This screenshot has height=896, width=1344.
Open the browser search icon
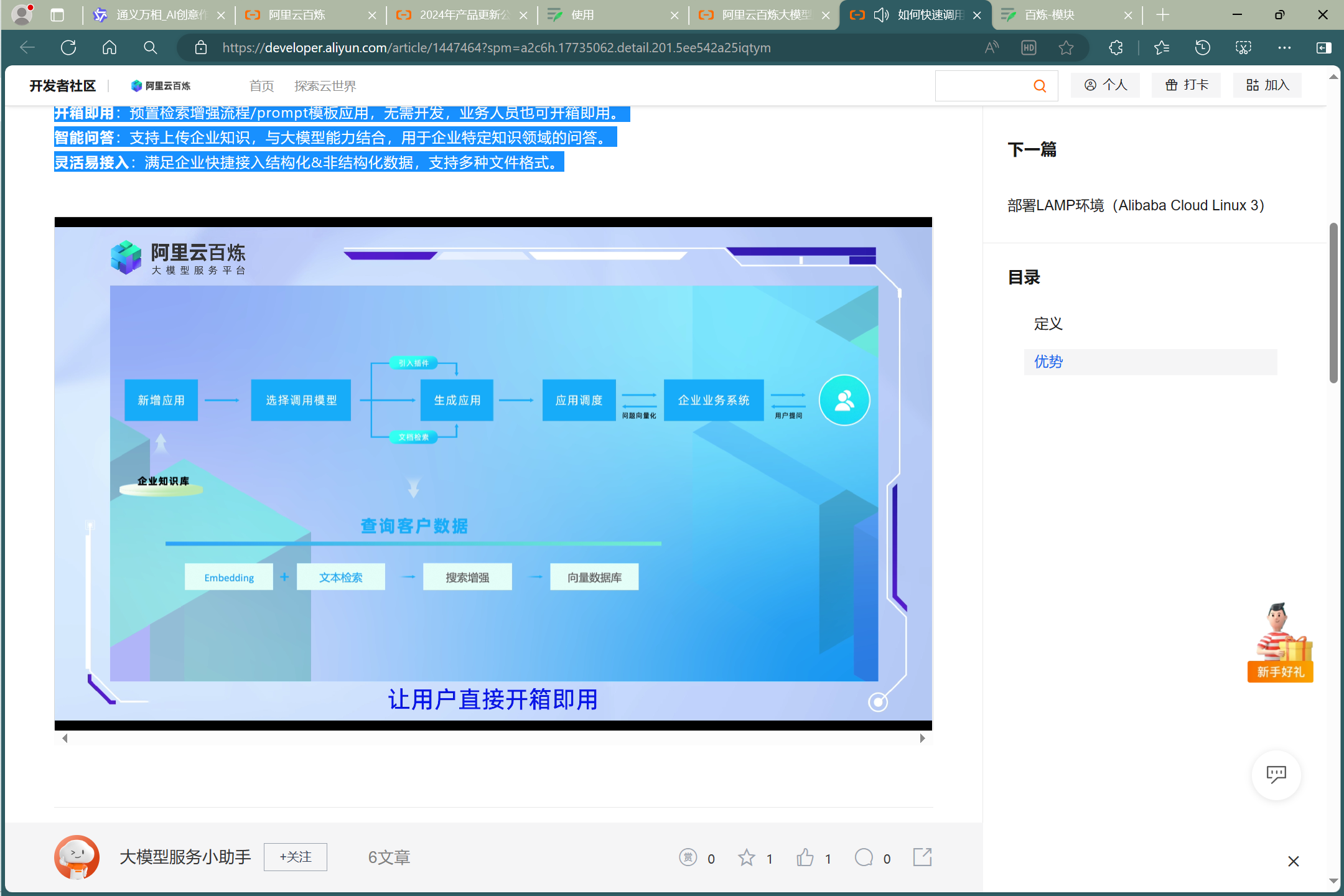150,47
